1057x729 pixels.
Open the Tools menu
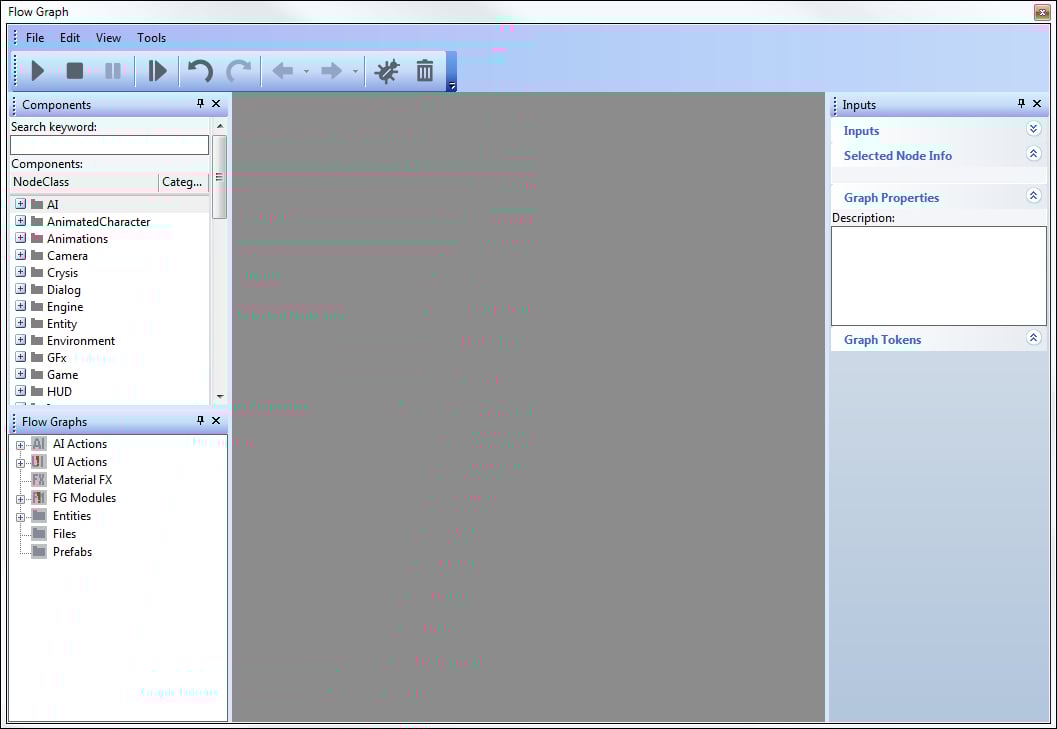pyautogui.click(x=152, y=38)
